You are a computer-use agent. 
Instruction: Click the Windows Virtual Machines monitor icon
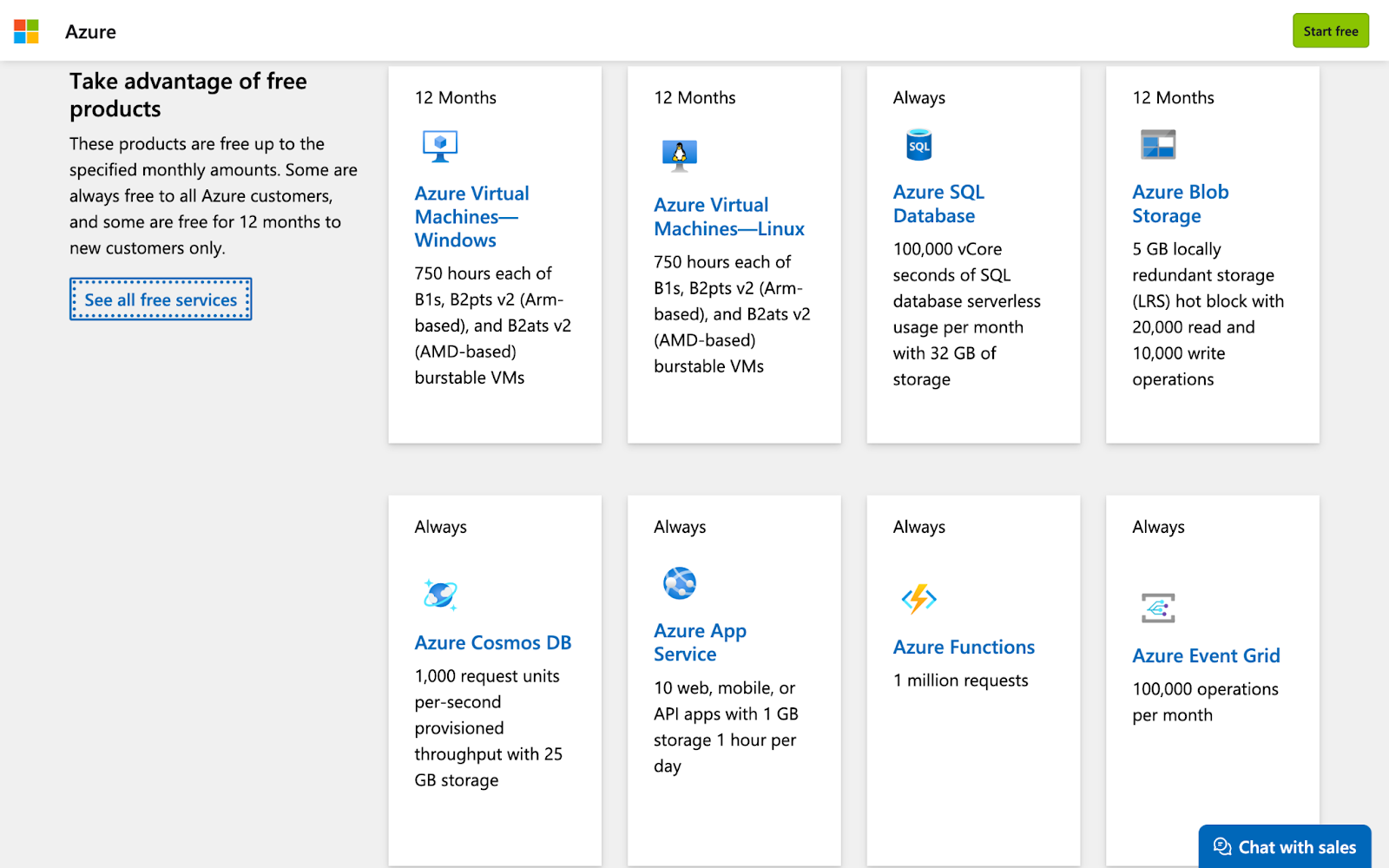coord(440,146)
